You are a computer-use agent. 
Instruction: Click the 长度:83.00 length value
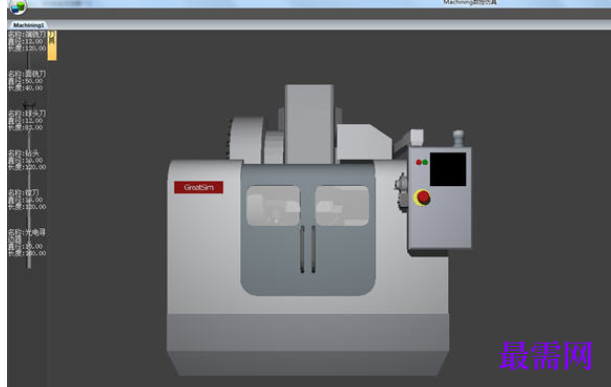[25, 127]
